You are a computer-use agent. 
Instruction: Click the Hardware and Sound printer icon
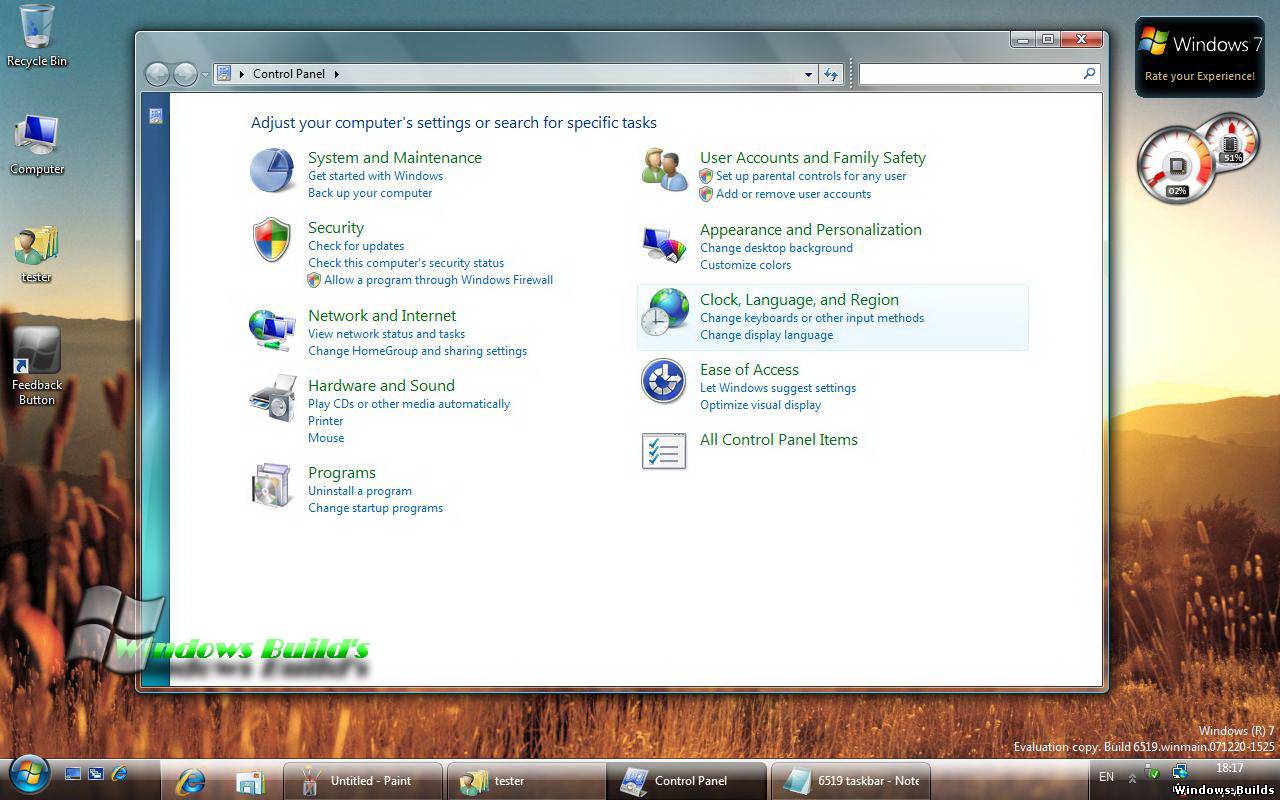[x=272, y=398]
